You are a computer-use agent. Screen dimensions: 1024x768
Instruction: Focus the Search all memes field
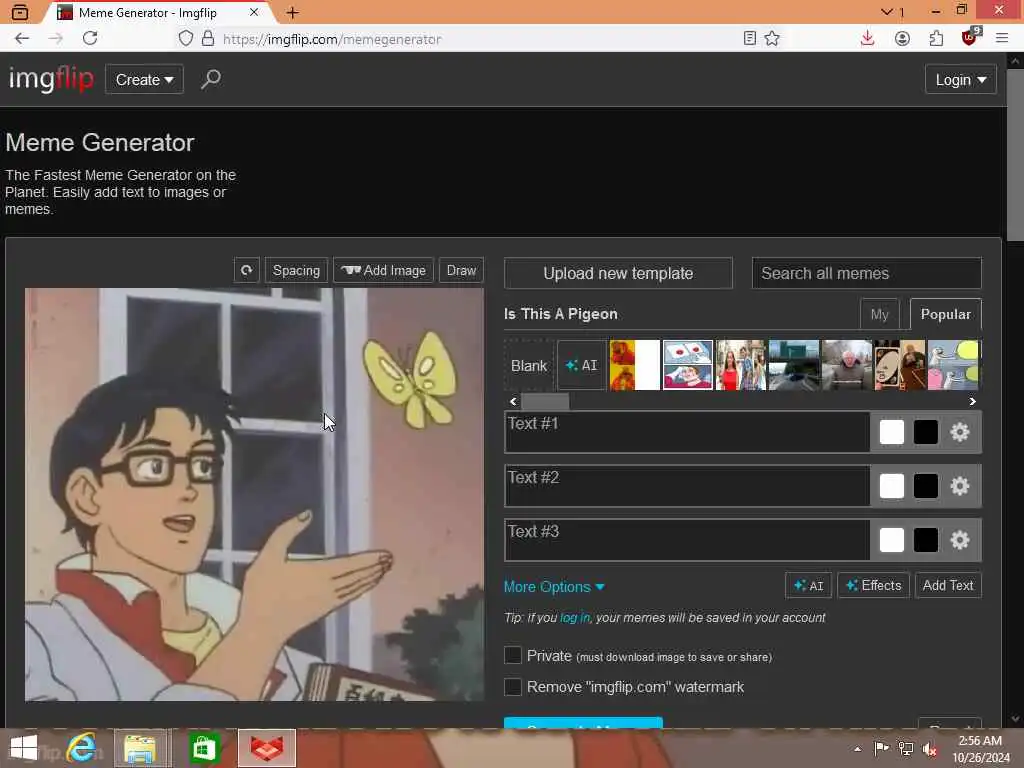click(x=866, y=273)
